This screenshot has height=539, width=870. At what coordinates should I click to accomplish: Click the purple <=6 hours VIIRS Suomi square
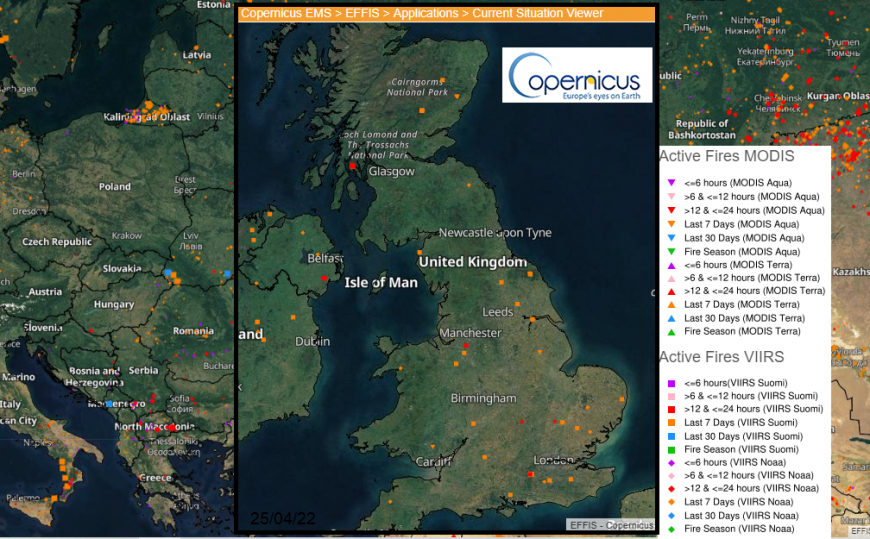(x=671, y=383)
